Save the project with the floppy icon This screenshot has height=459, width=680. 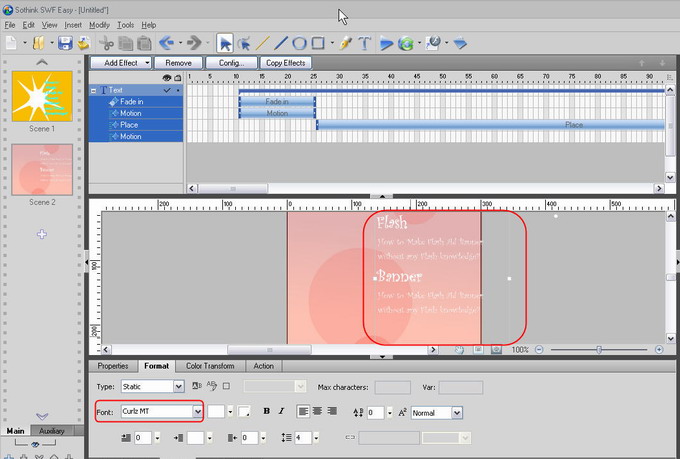65,43
